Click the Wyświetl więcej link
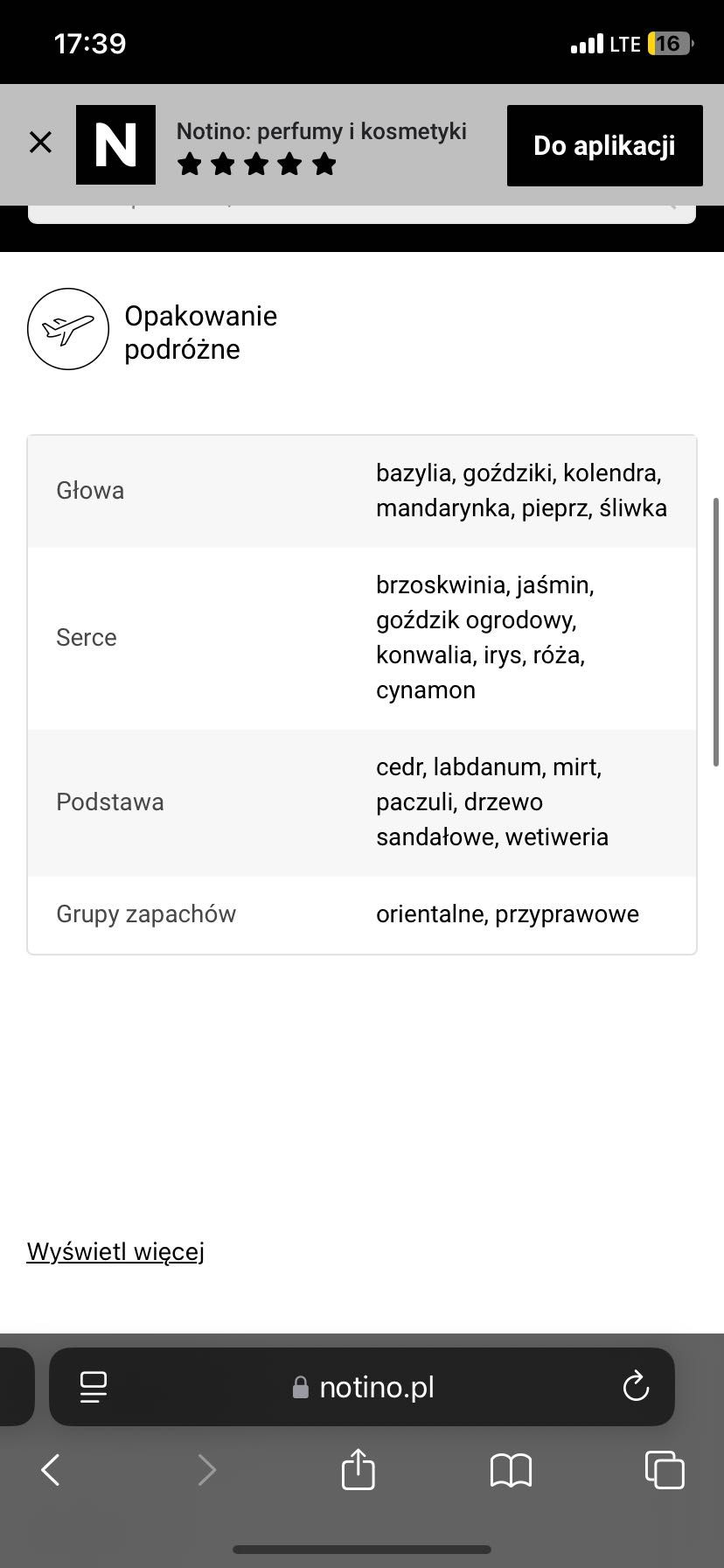 click(115, 1252)
